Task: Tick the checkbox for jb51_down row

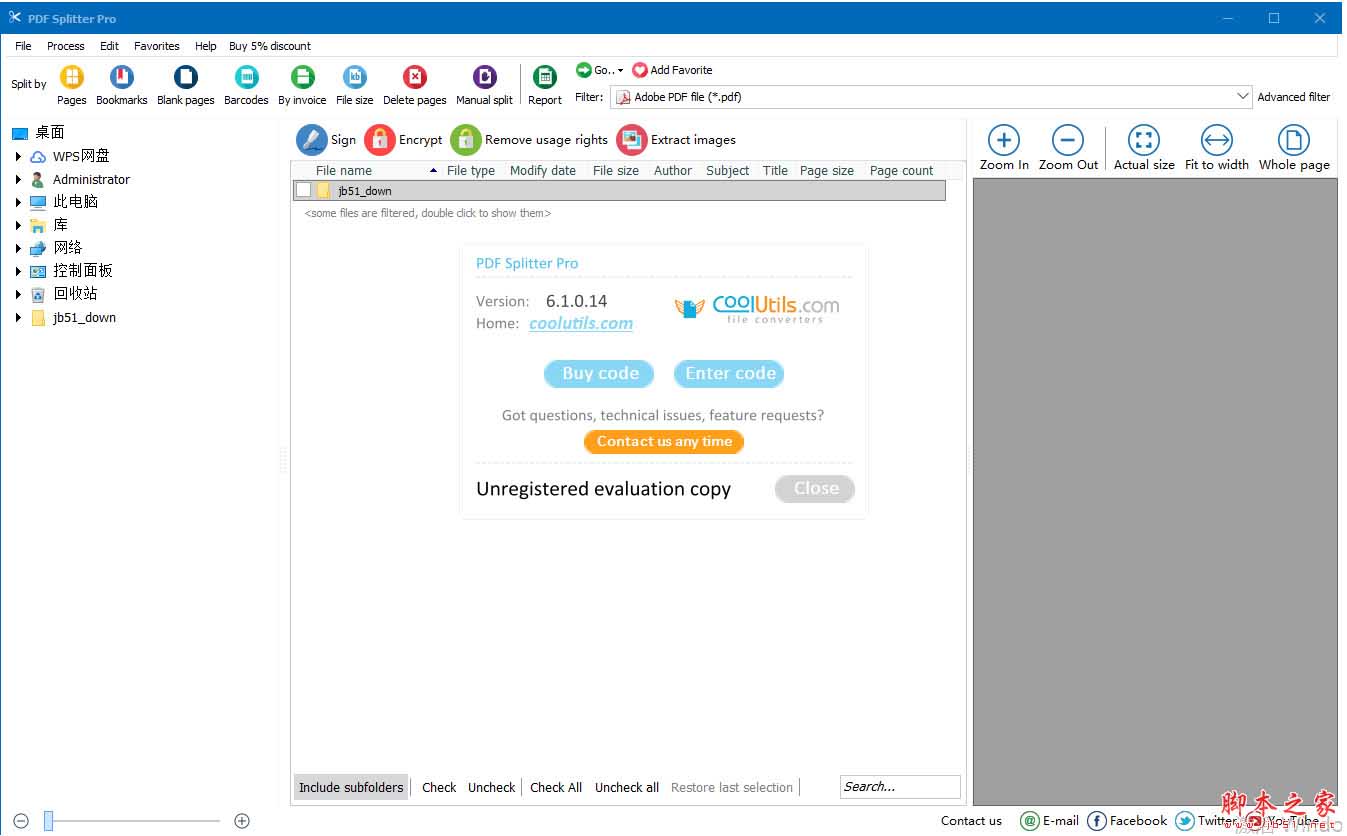Action: point(303,190)
